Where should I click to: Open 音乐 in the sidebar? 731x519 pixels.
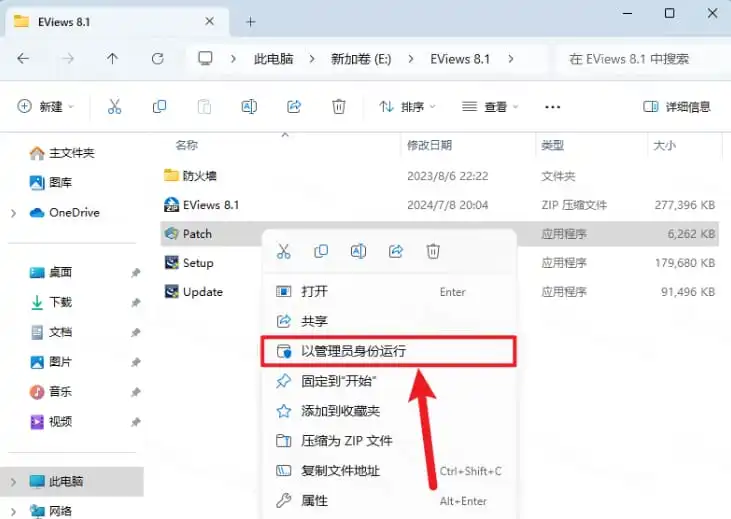pos(51,392)
